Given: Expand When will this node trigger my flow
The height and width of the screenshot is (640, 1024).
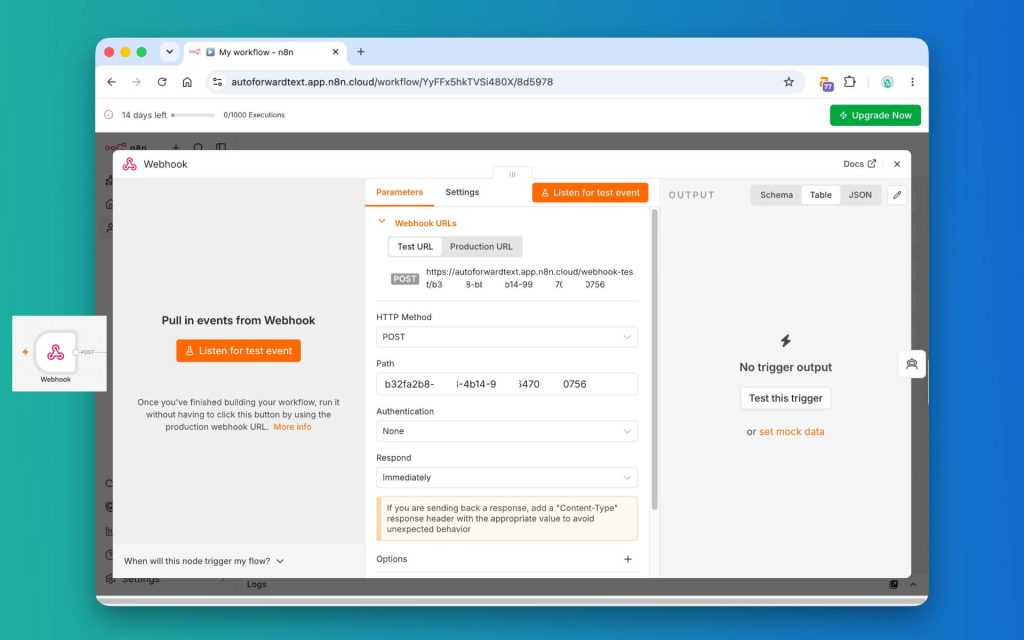Looking at the screenshot, I should [204, 561].
